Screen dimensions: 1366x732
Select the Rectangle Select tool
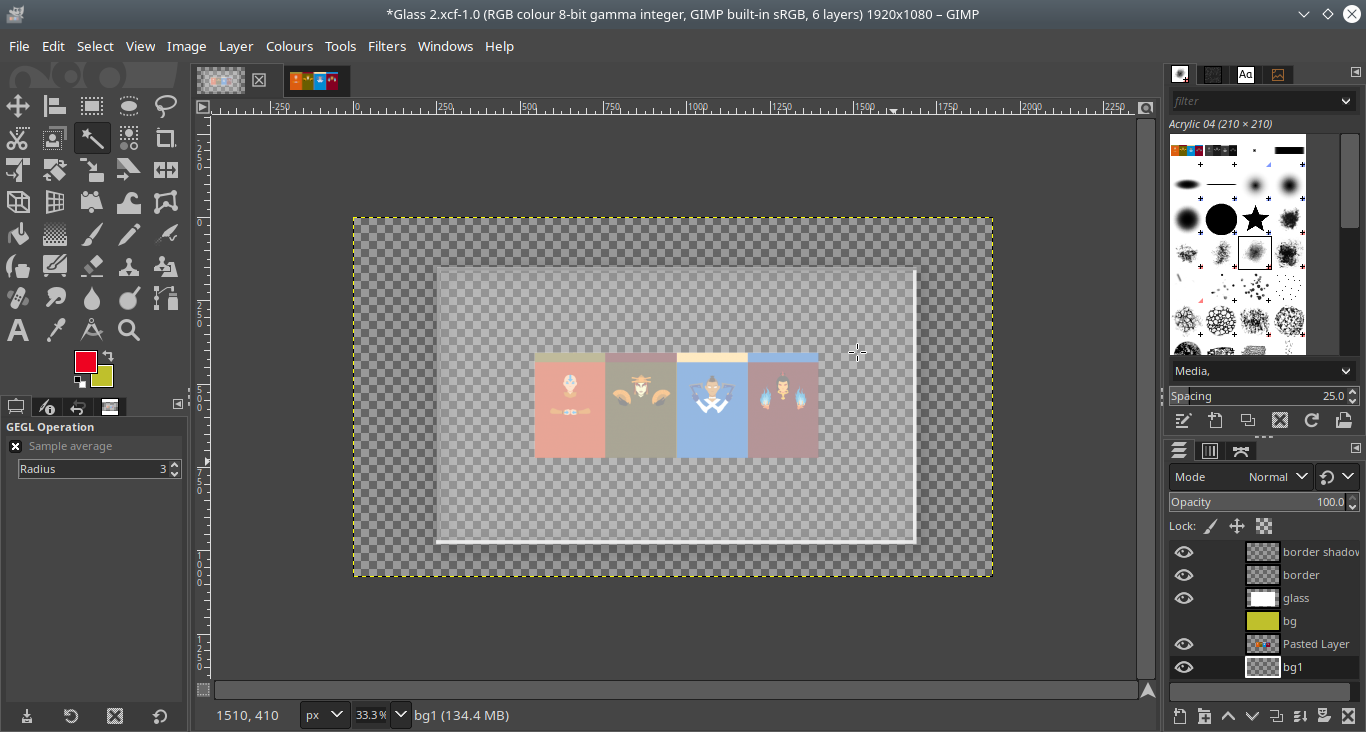pos(92,106)
